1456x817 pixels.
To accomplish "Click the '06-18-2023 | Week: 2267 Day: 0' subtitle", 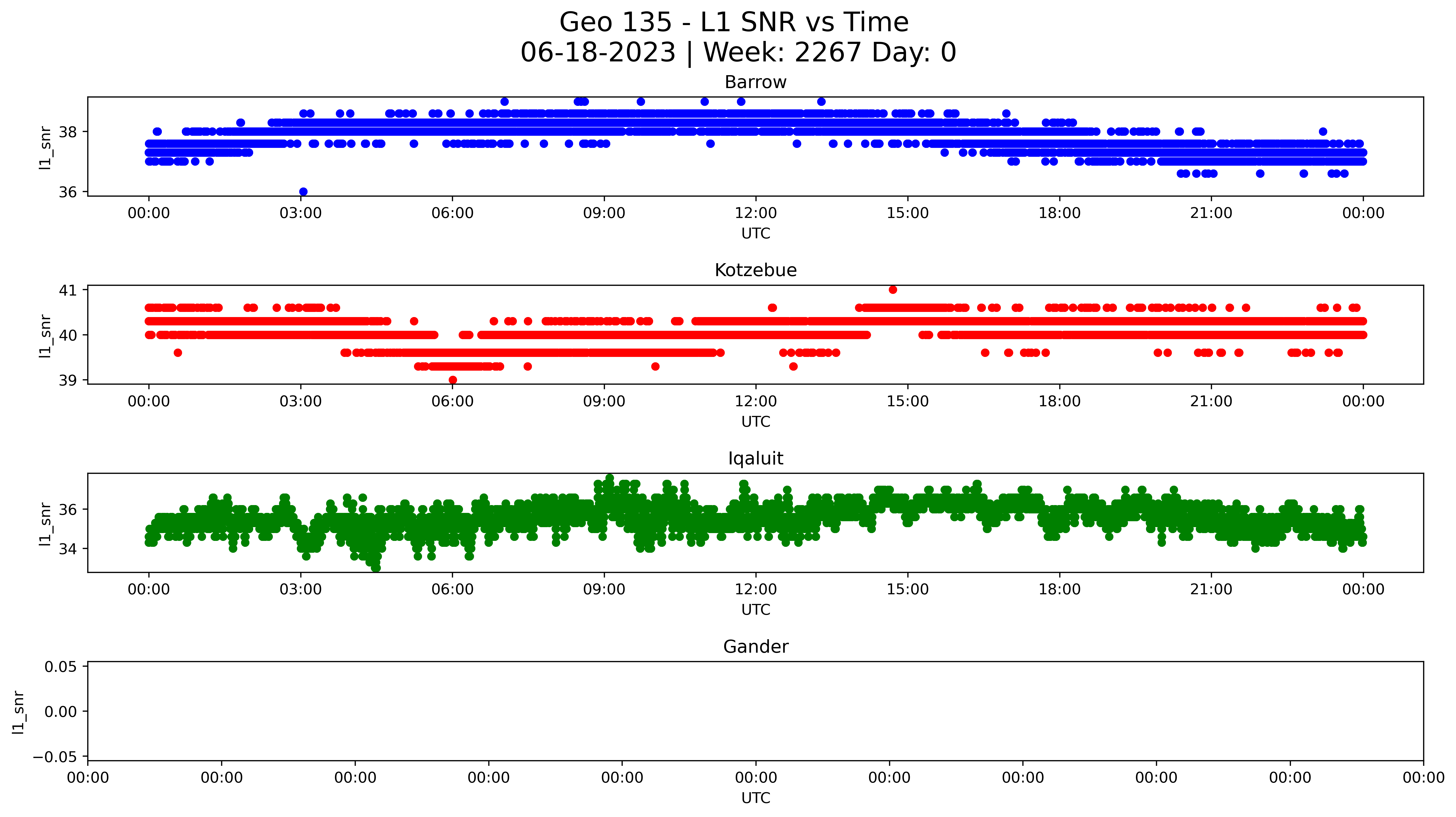I will point(738,53).
